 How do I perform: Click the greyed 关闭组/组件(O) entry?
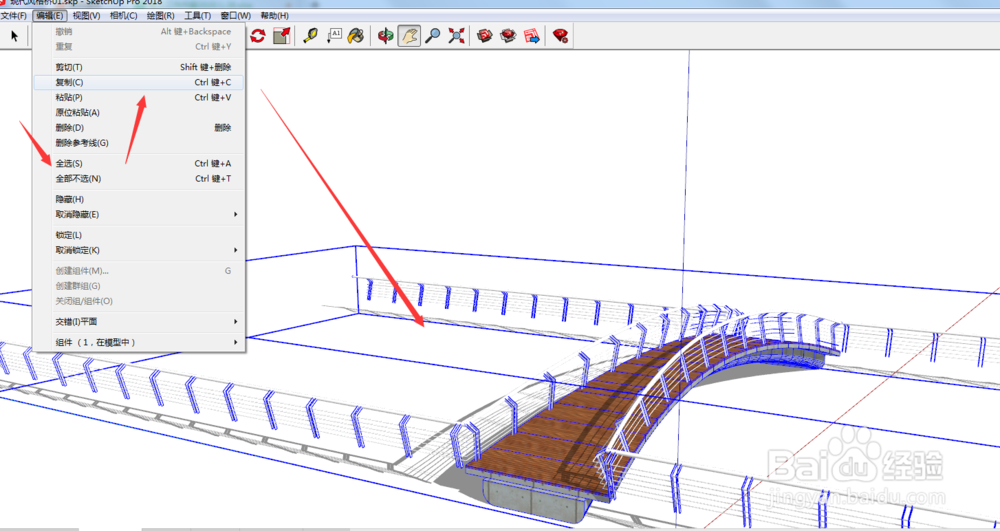point(139,302)
